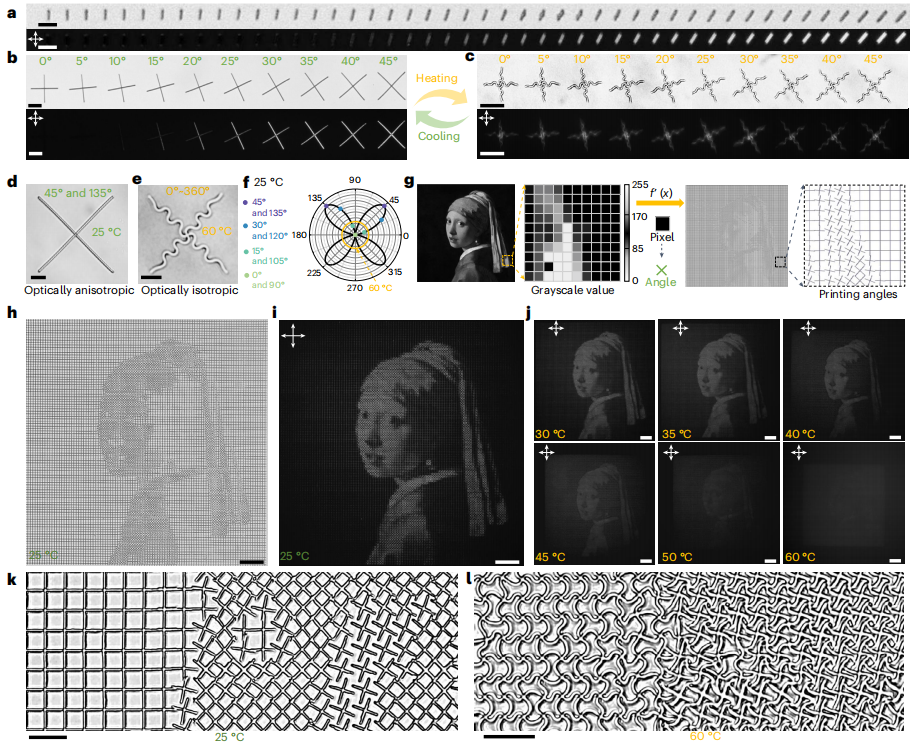Select the 60 °C portrait thumbnail

(x=844, y=503)
